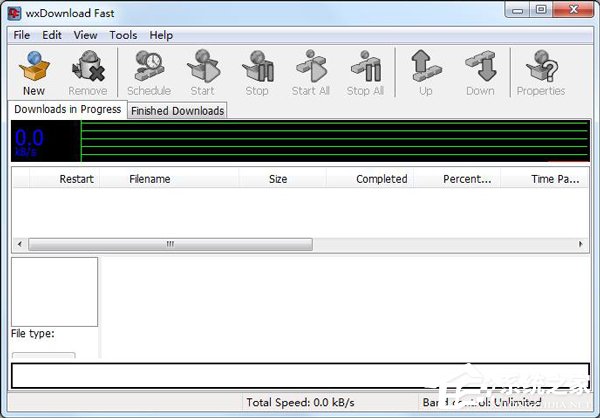Move download Down in the queue
Viewport: 600px width, 418px height.
pos(480,72)
